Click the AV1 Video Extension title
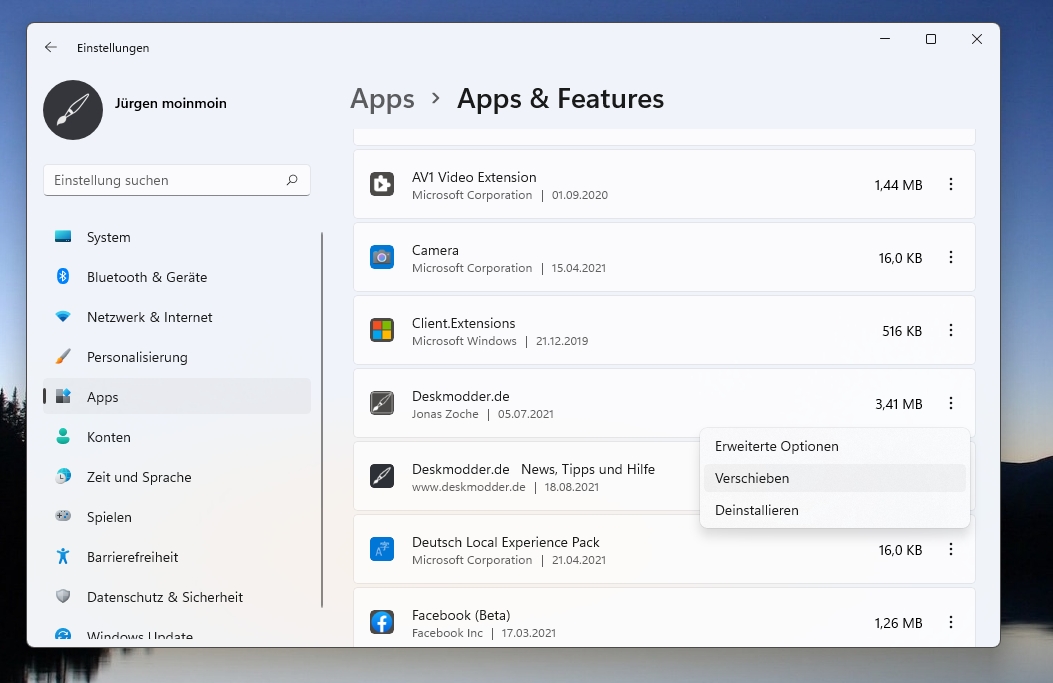Image resolution: width=1053 pixels, height=683 pixels. [x=474, y=177]
